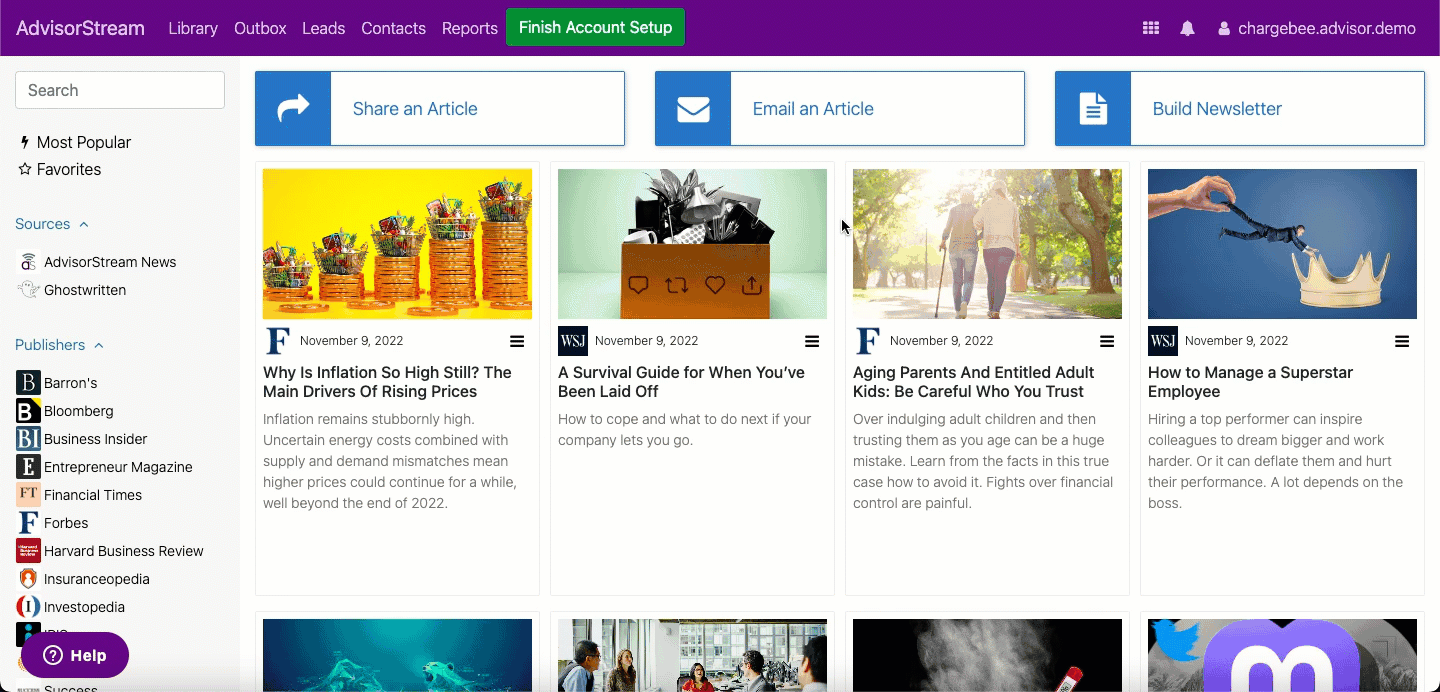Click the Investopedia logo icon

point(28,607)
